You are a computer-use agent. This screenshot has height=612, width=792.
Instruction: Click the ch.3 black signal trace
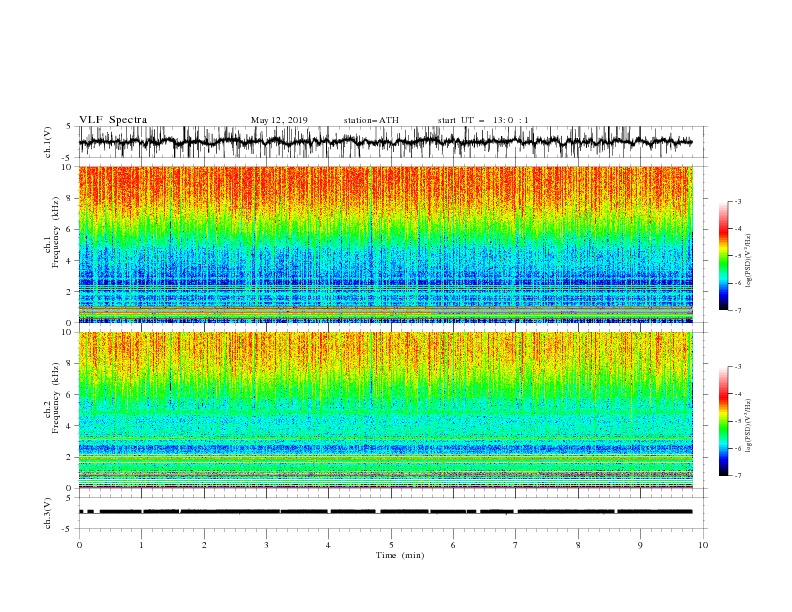385,512
